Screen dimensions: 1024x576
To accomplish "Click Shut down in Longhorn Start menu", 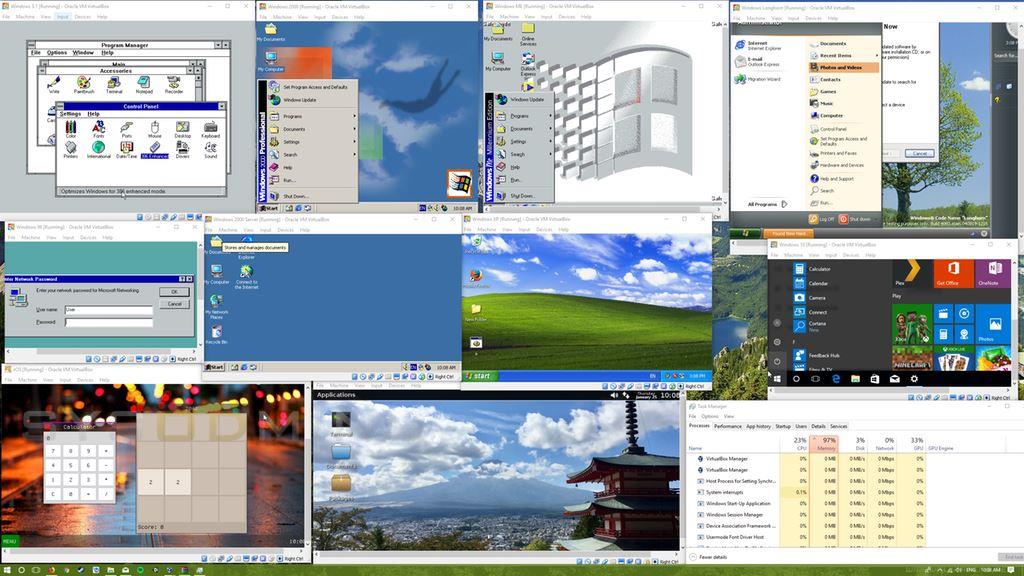I will coord(856,219).
